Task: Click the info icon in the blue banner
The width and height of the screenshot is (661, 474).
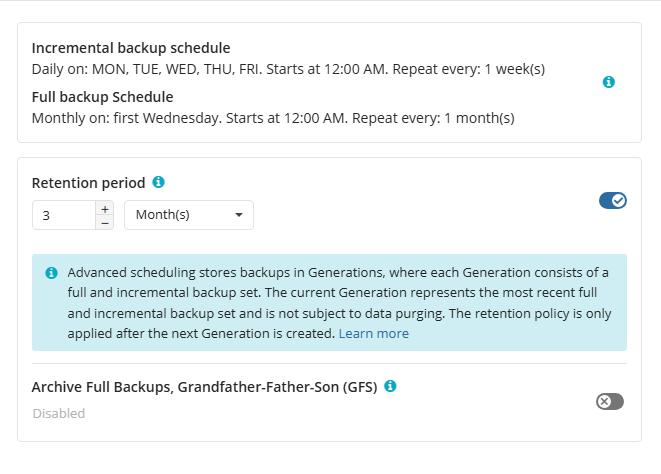Action: coord(51,272)
